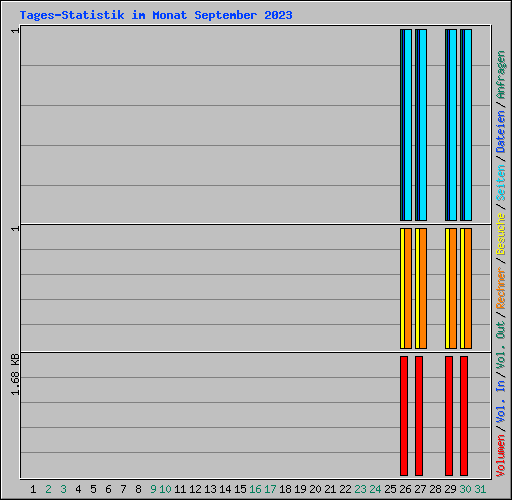Click the 1.68 KB axis label
The height and width of the screenshot is (500, 512).
pos(15,375)
